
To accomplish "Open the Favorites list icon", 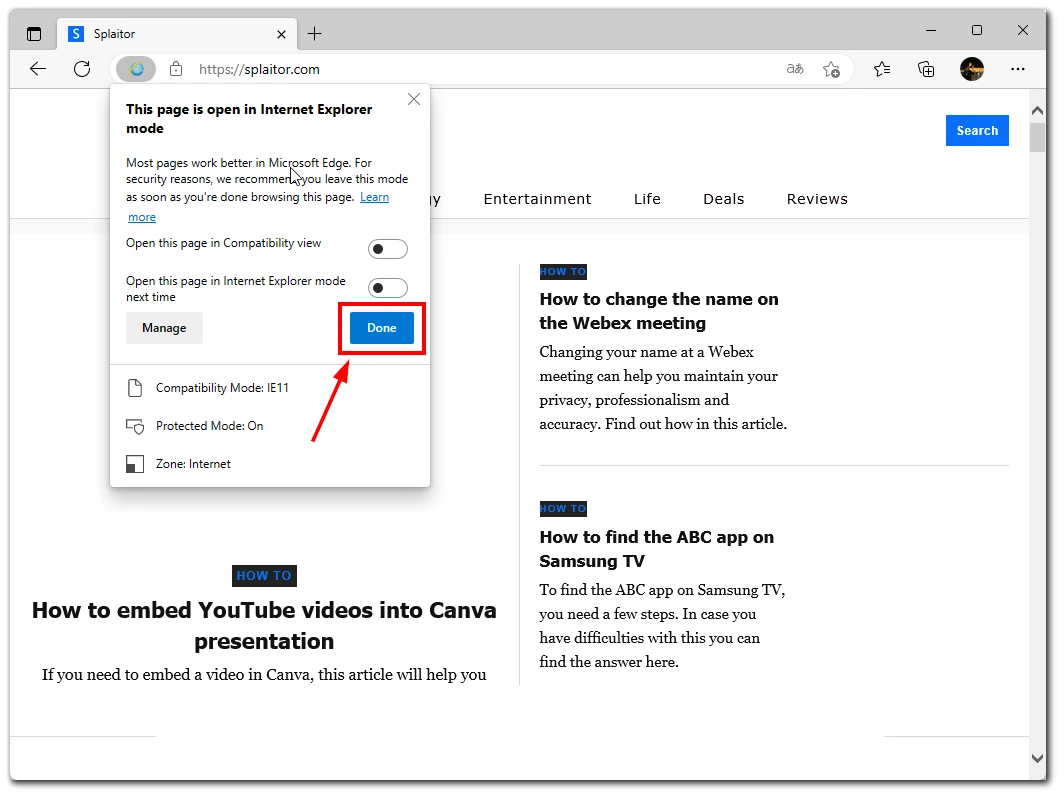I will 882,69.
